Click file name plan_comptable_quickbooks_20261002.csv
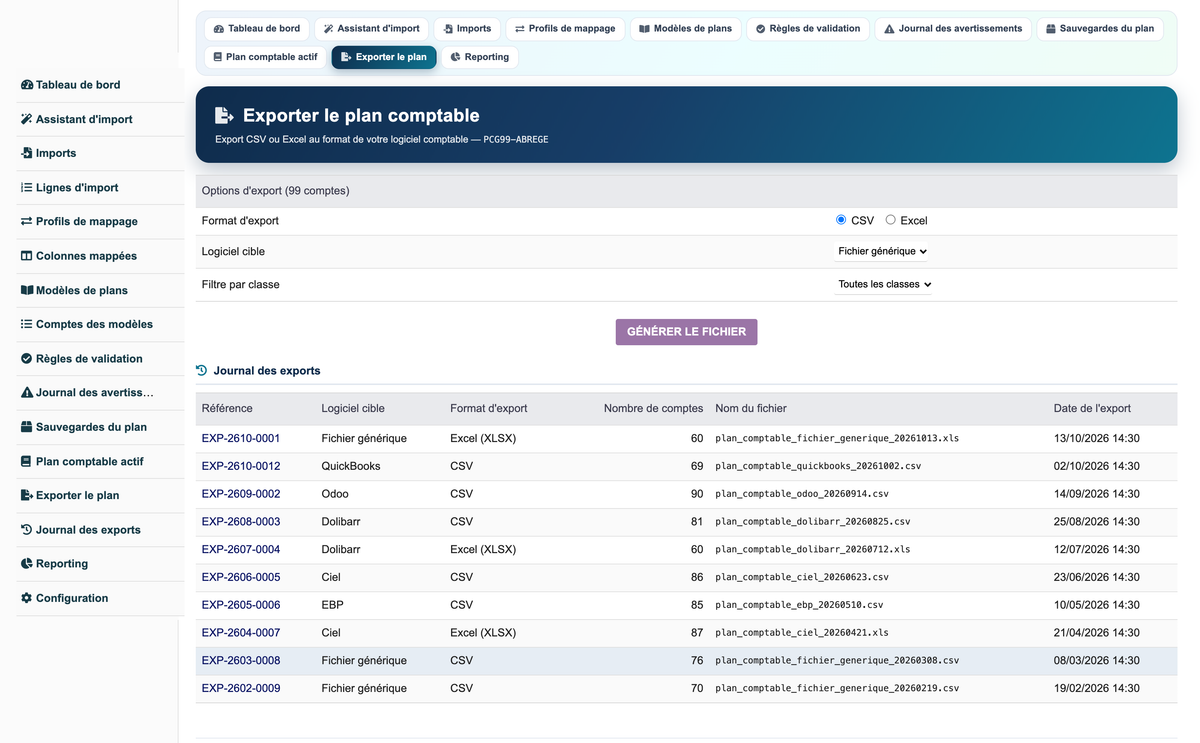This screenshot has height=743, width=1200. (818, 466)
